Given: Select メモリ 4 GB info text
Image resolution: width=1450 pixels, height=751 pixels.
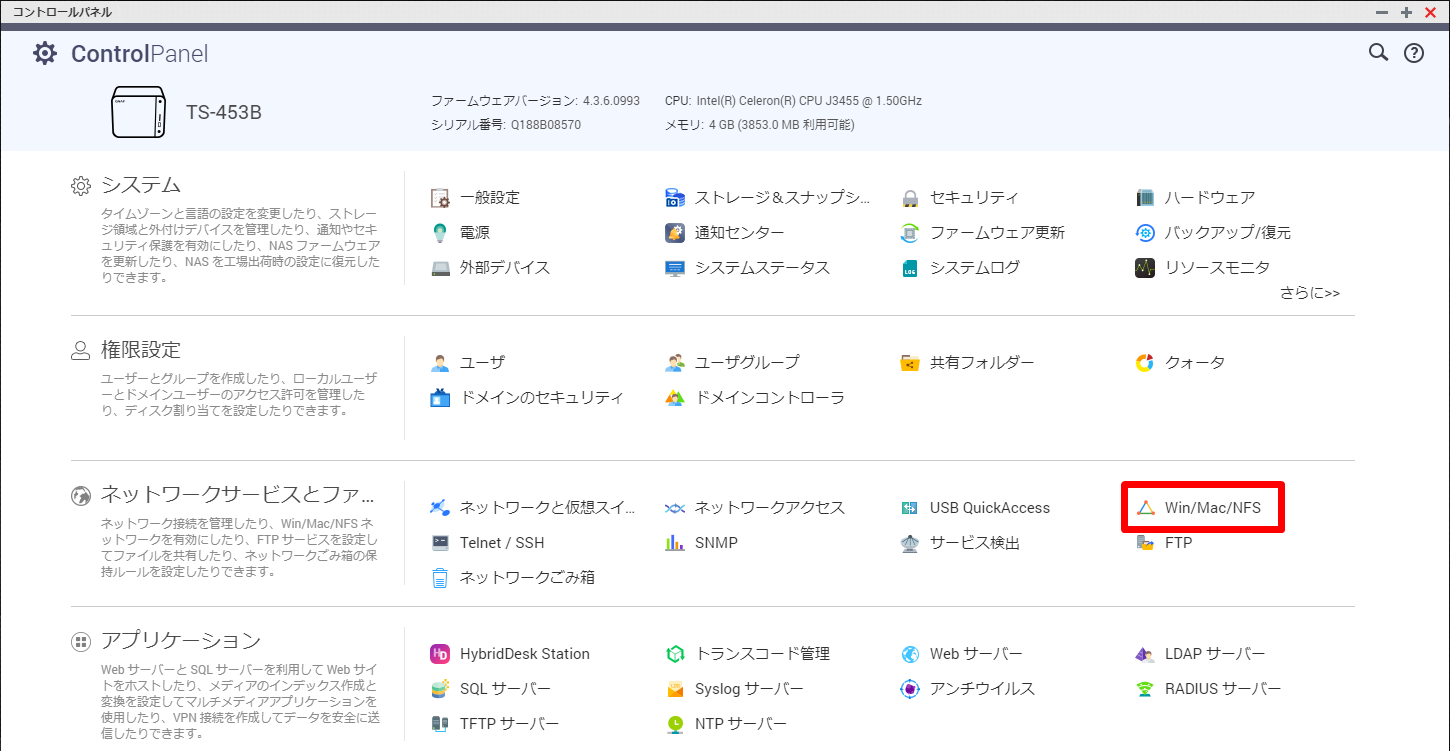Looking at the screenshot, I should click(760, 125).
